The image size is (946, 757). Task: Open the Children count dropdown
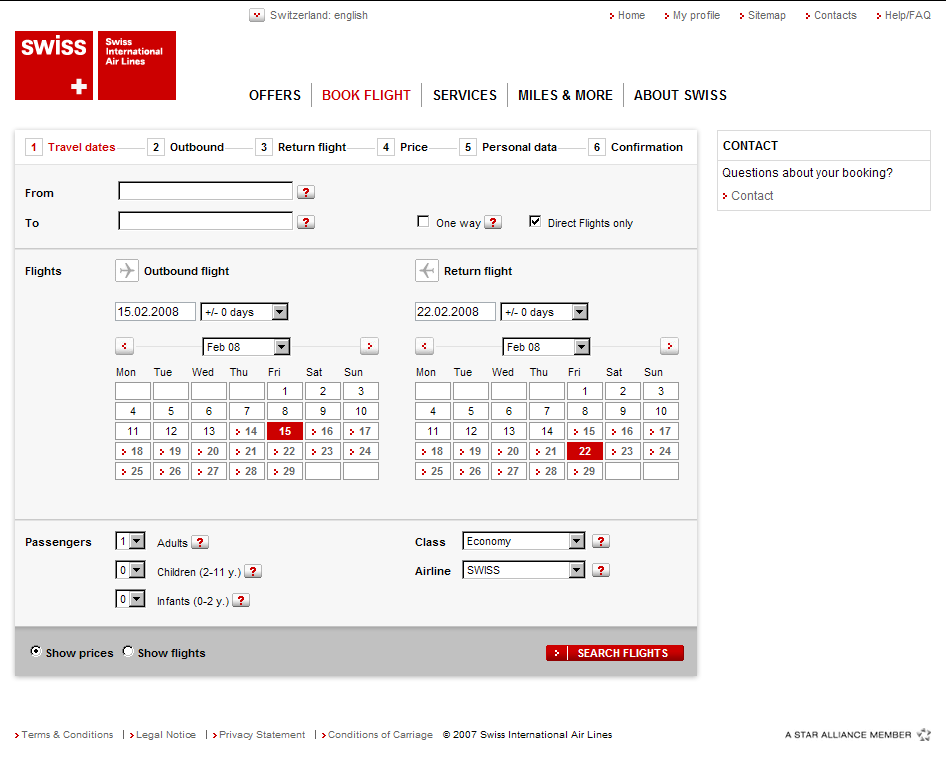pyautogui.click(x=130, y=570)
